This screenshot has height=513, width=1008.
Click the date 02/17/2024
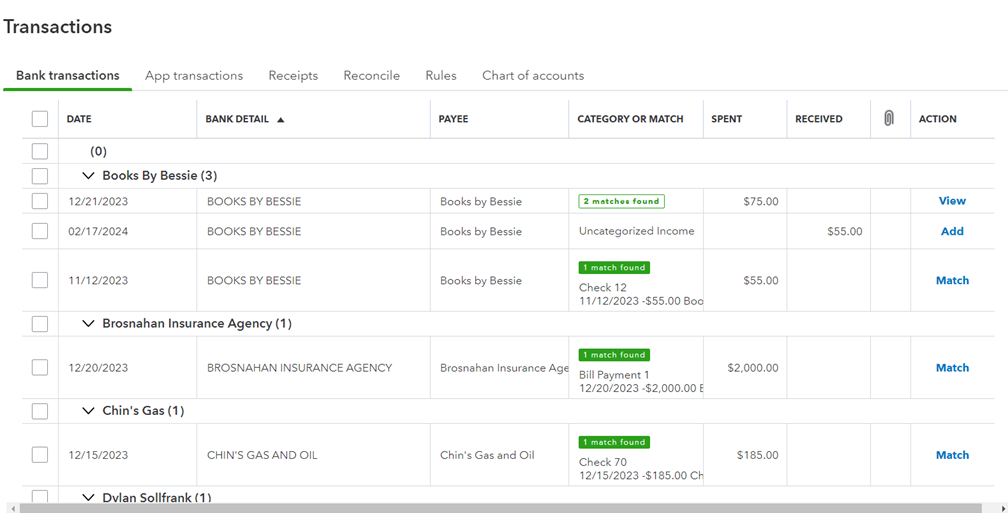tap(98, 231)
